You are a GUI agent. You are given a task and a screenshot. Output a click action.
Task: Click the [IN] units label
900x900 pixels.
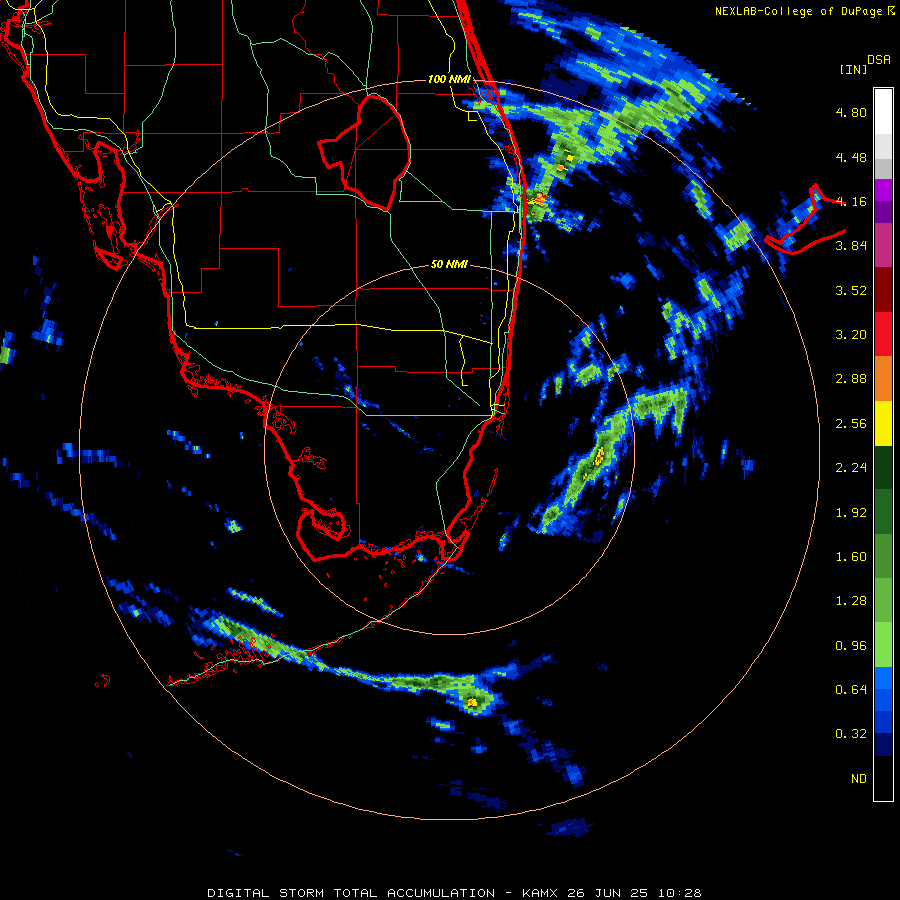[853, 69]
